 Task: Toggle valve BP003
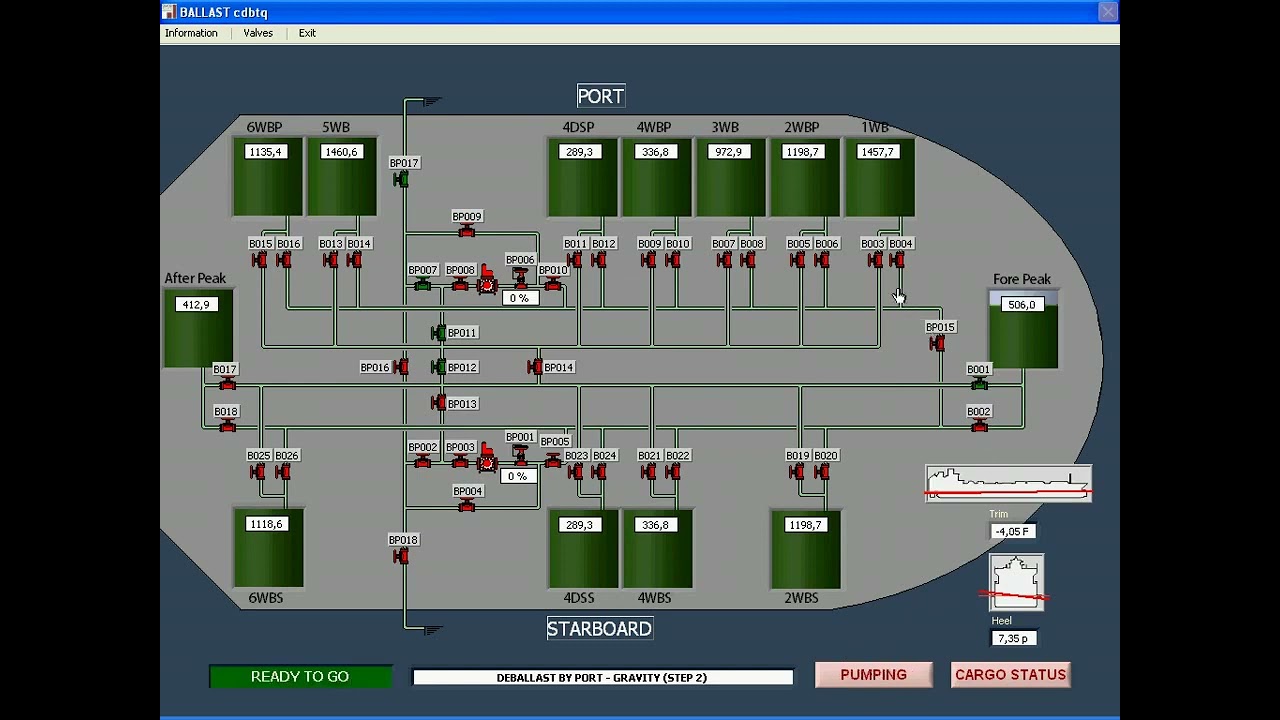[460, 462]
